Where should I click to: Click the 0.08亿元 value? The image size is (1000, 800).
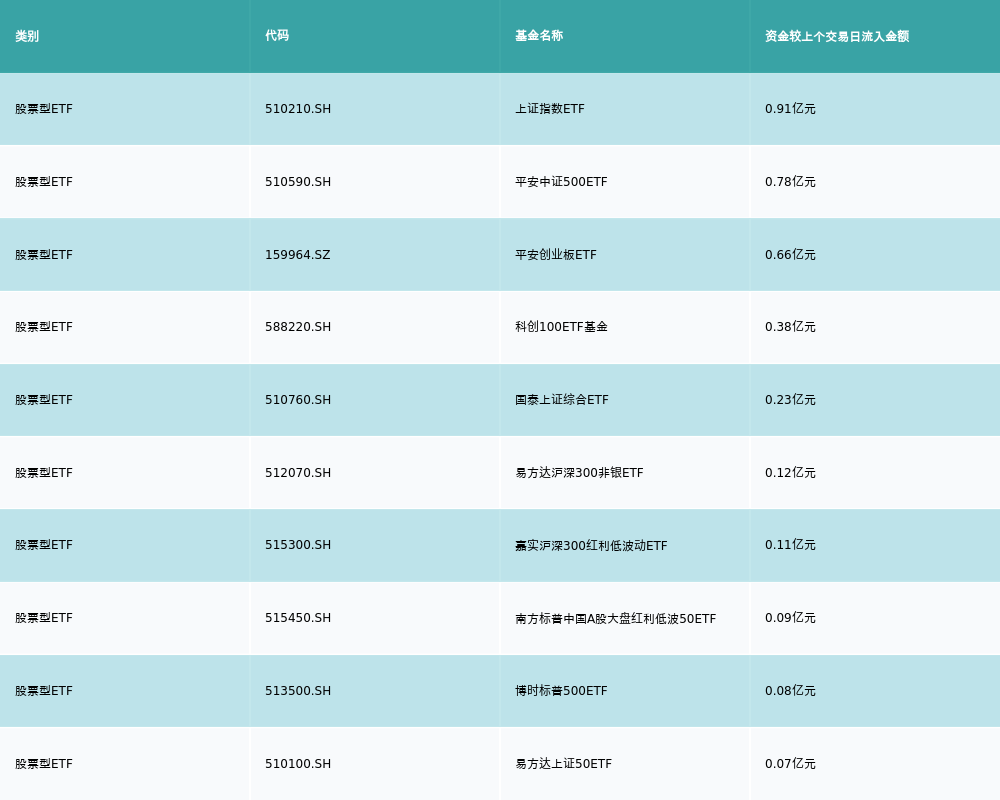coord(790,691)
